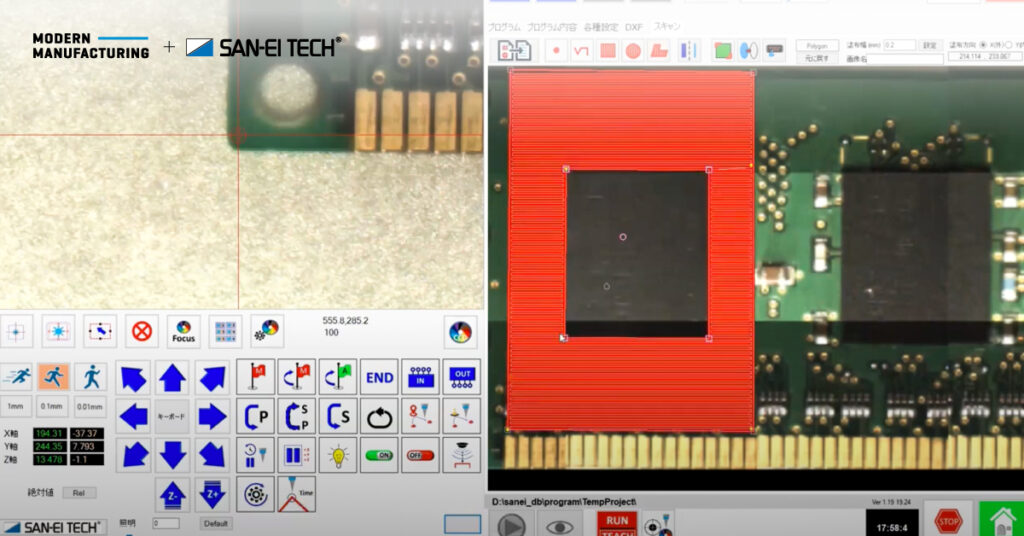Click the light bulb illumination icon
1024x536 pixels.
tap(338, 455)
